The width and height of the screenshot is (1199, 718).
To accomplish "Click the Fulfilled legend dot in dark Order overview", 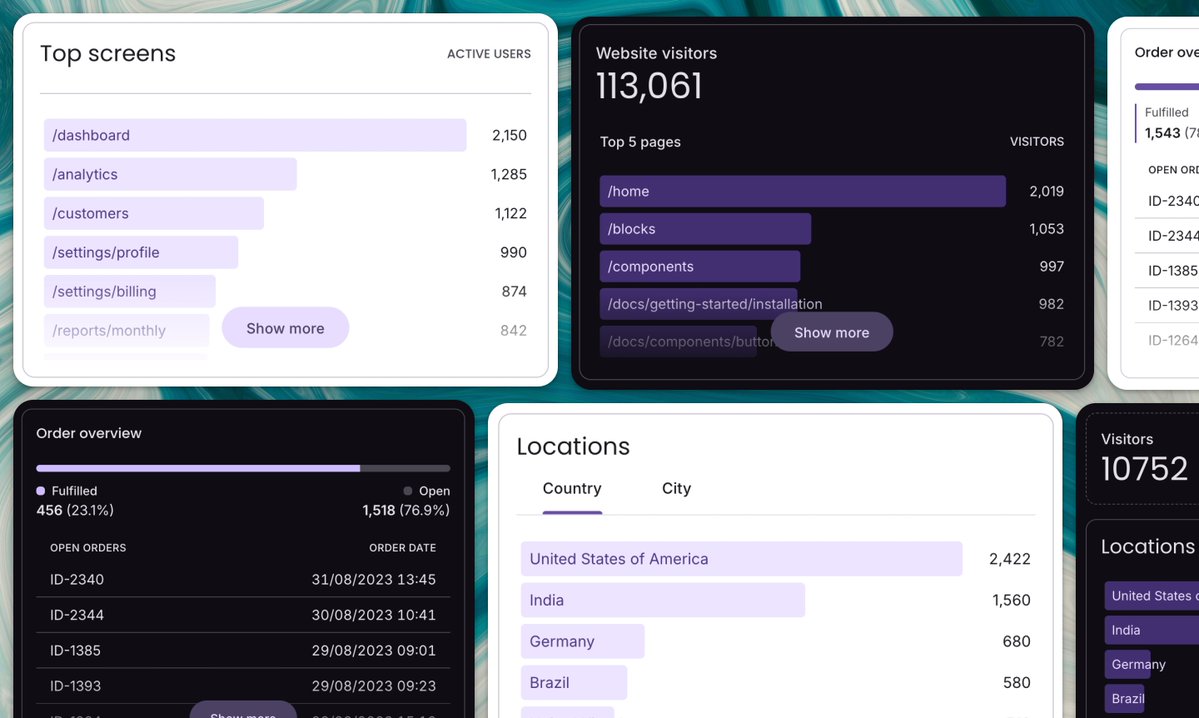I will 41,491.
